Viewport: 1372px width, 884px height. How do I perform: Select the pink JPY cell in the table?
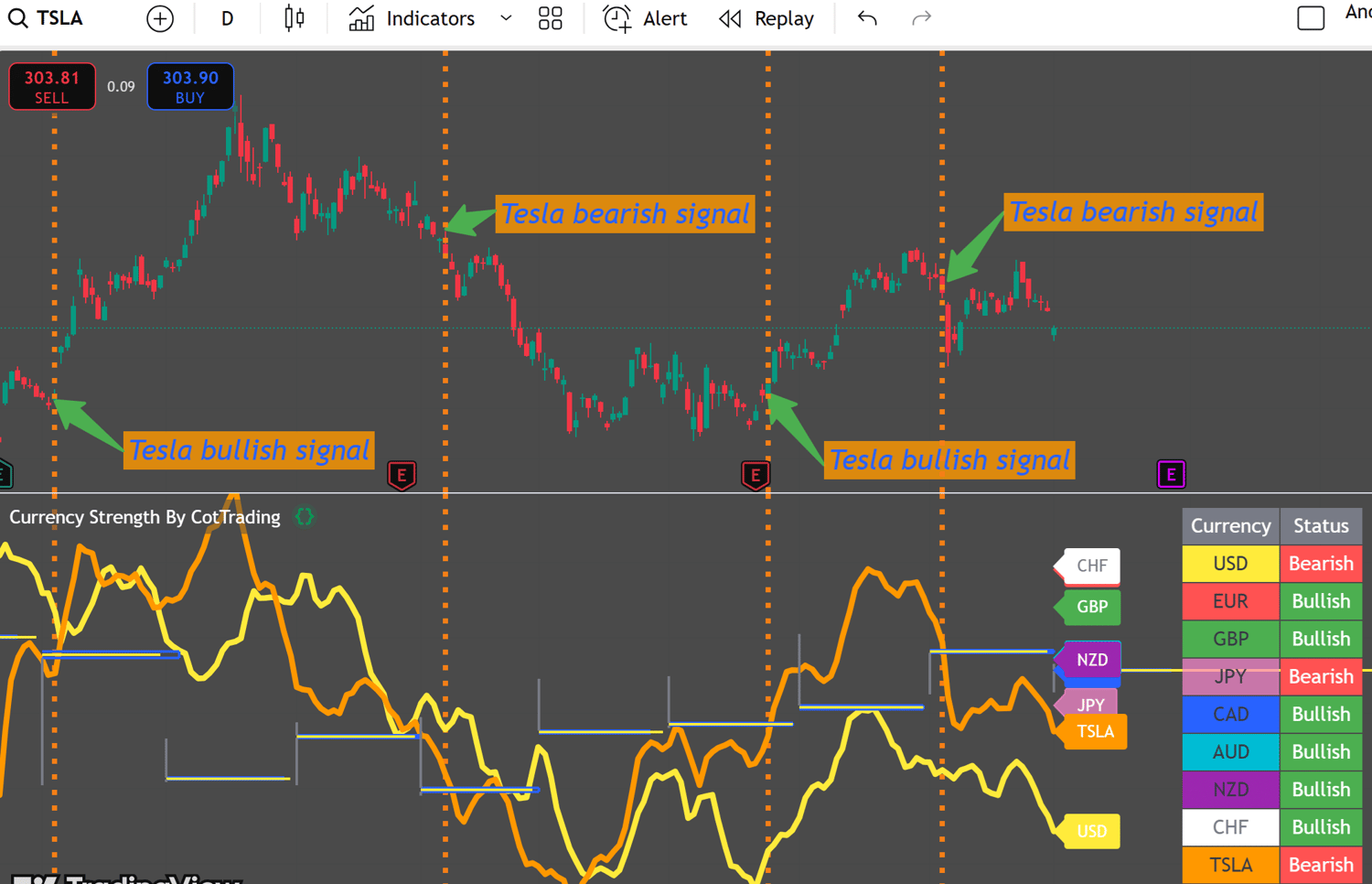(x=1230, y=676)
